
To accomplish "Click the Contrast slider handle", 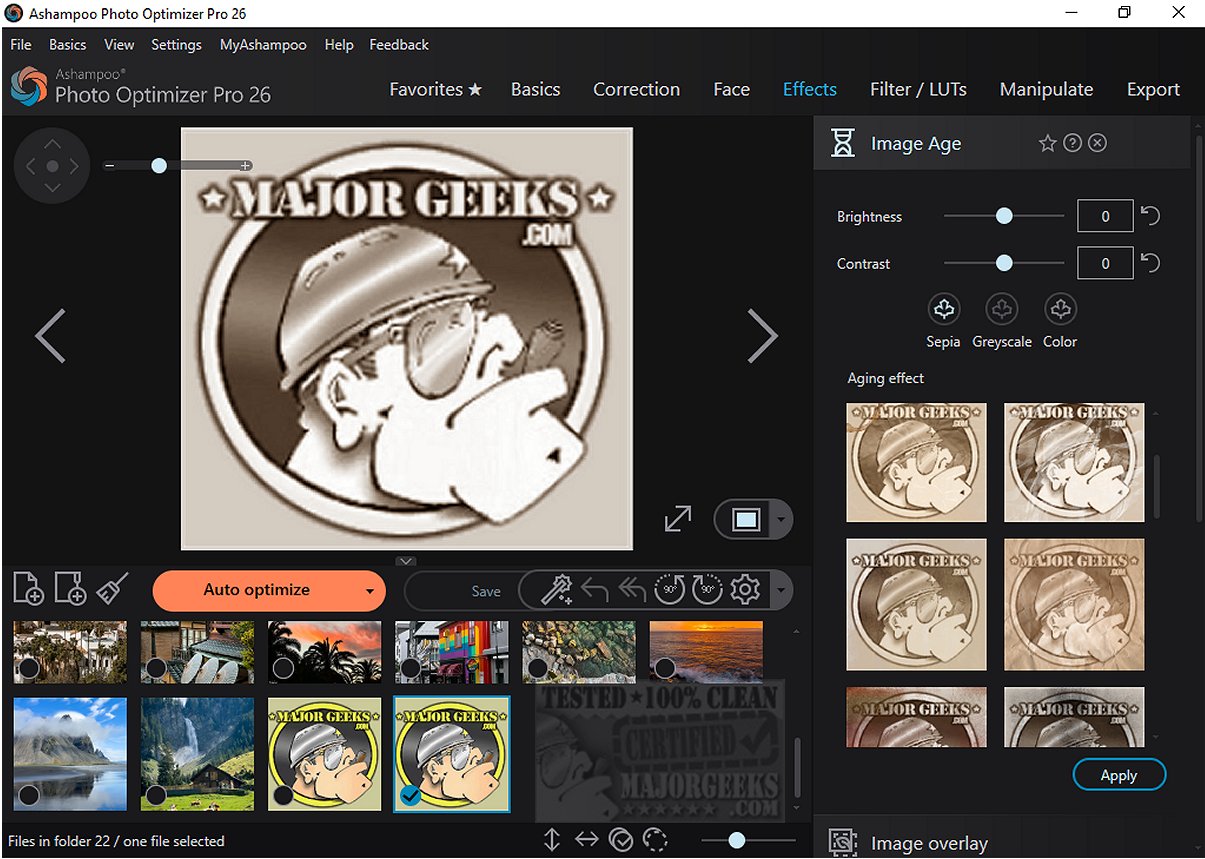I will tap(1004, 264).
